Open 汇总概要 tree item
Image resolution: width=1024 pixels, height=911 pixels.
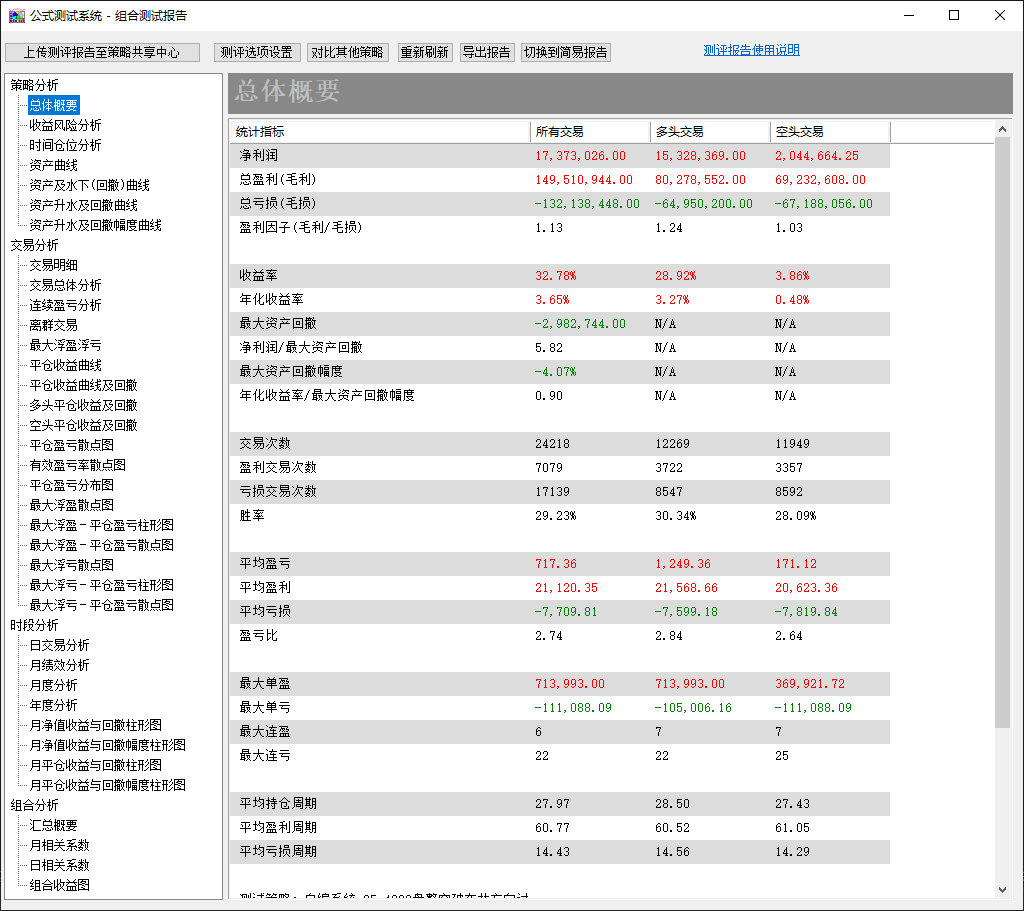(x=54, y=825)
